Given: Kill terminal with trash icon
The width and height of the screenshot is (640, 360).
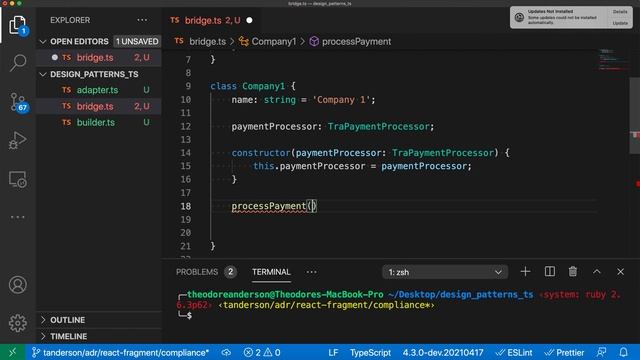Looking at the screenshot, I should (573, 271).
